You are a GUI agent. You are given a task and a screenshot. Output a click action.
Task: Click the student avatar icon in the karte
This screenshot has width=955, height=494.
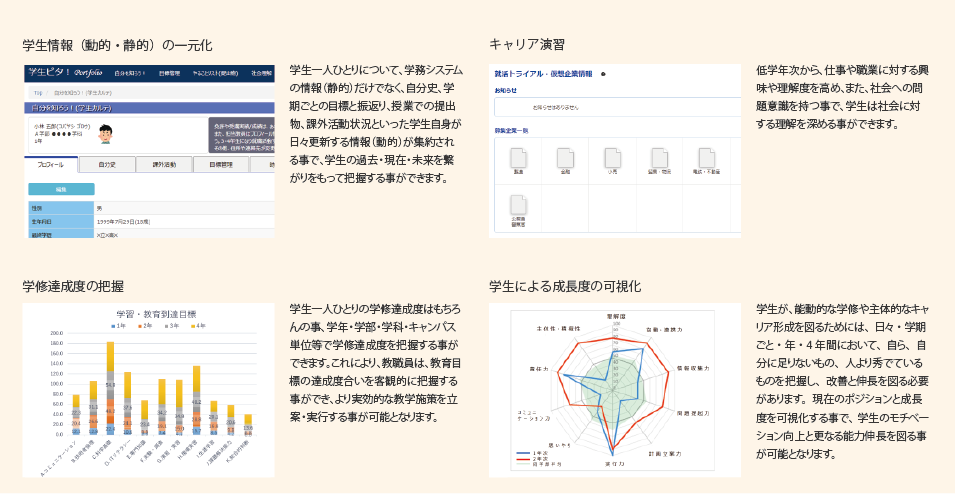106,135
